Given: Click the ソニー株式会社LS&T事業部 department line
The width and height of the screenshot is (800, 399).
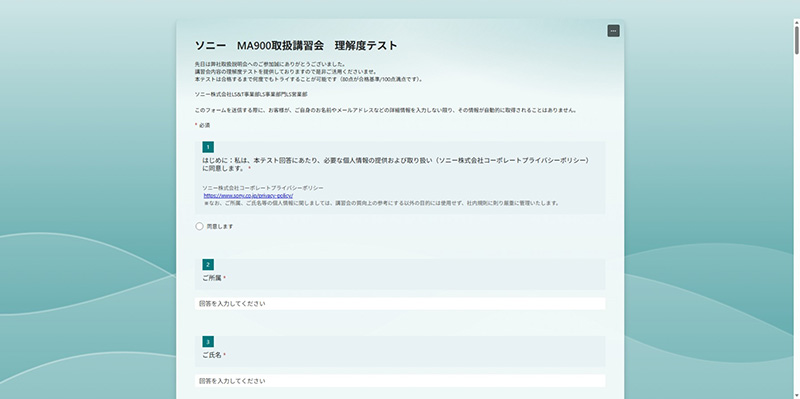Looking at the screenshot, I should [x=251, y=94].
